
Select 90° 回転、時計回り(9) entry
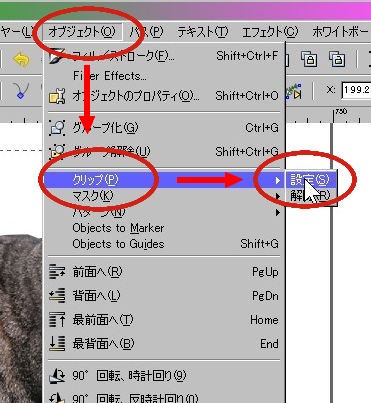click(x=164, y=376)
